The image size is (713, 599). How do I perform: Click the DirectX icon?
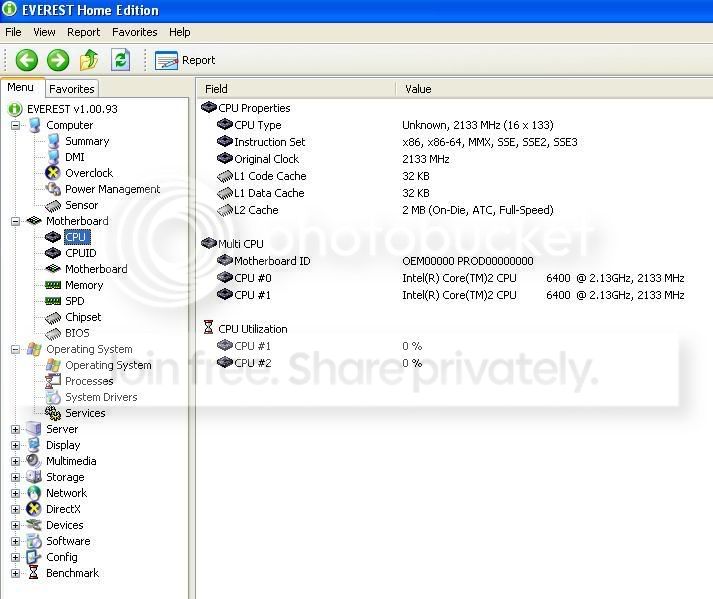[x=34, y=509]
